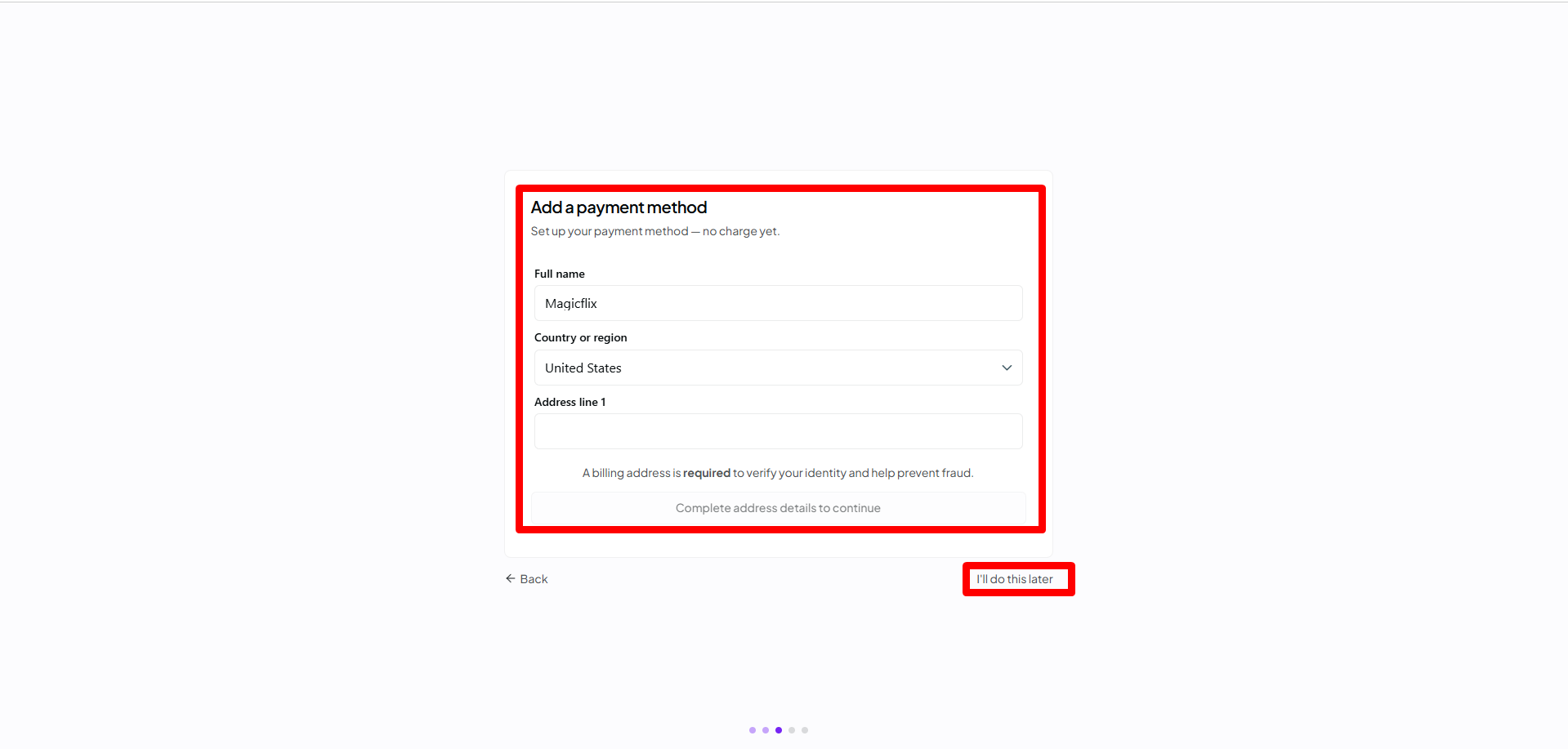
Task: Click Complete address details to continue button
Action: tap(778, 508)
